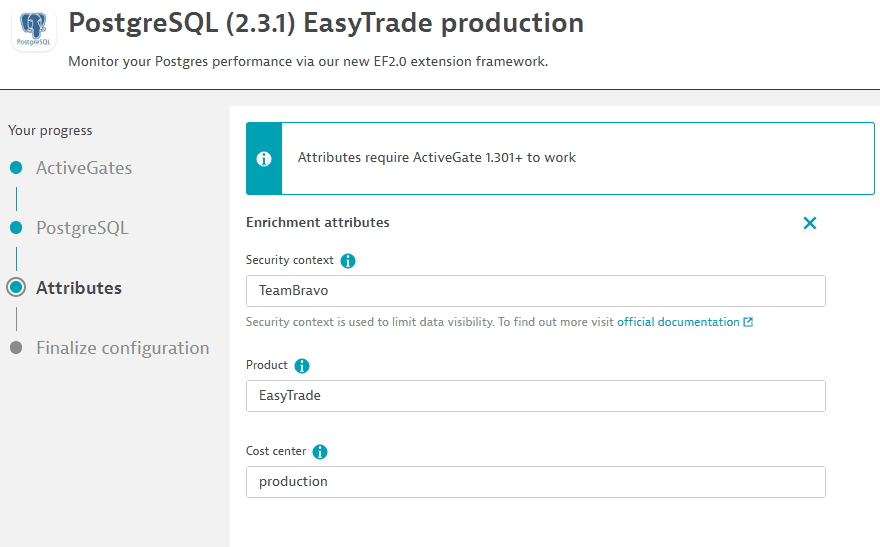
Task: Remove Enrichment attributes with the X icon
Action: pyautogui.click(x=810, y=223)
